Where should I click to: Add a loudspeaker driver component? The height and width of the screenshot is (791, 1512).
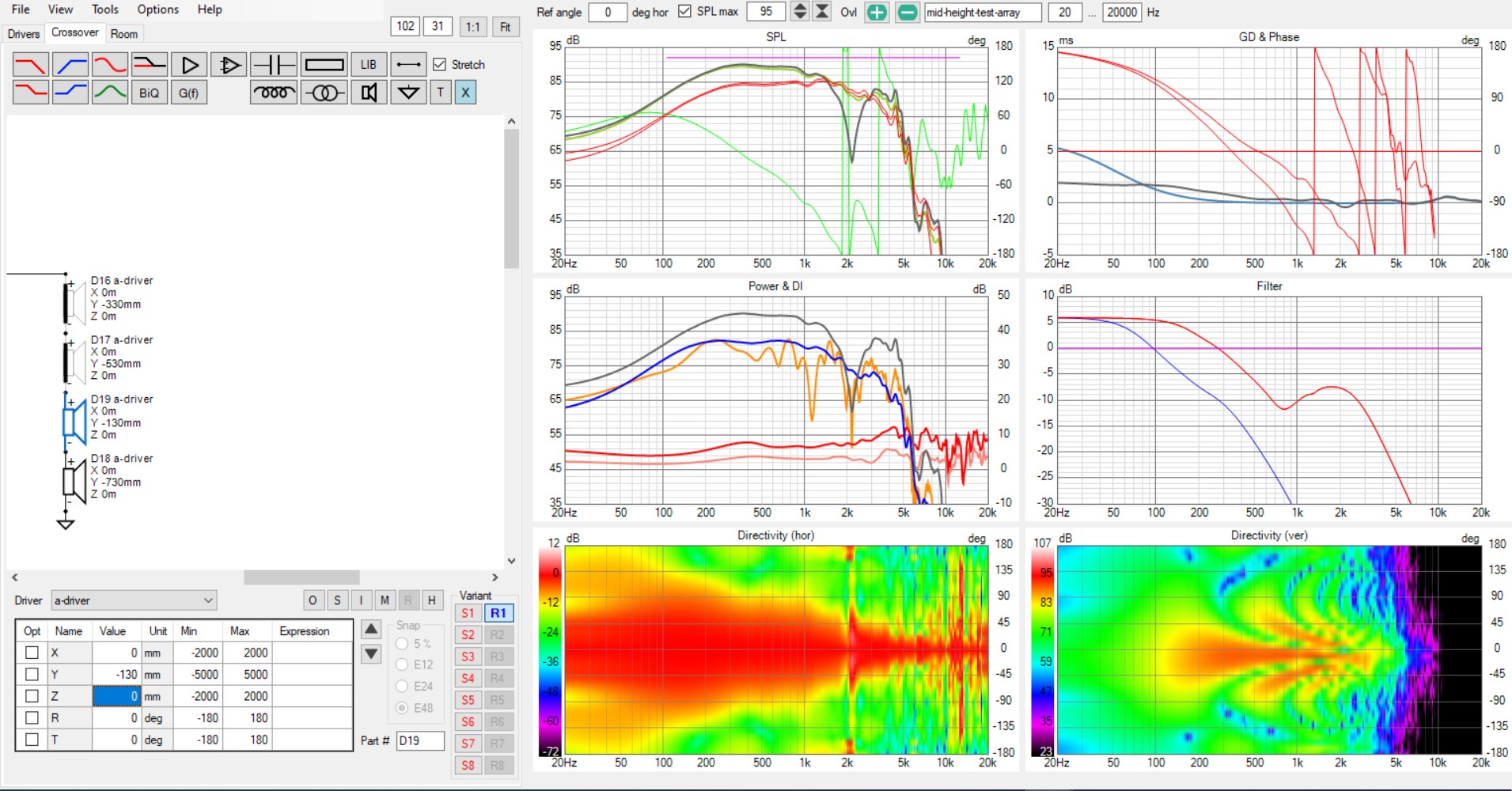pyautogui.click(x=369, y=93)
